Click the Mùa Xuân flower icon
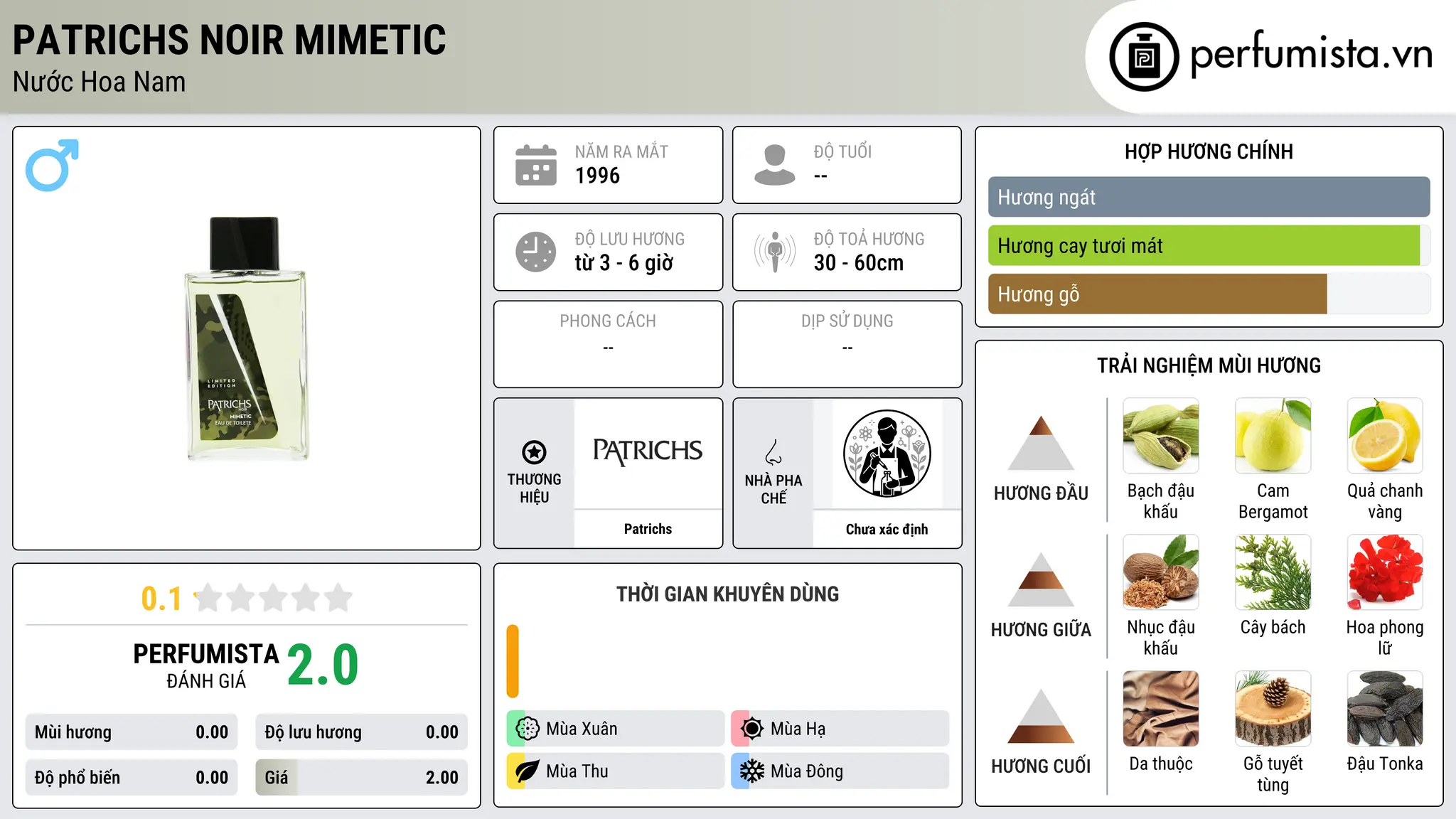 pos(528,729)
